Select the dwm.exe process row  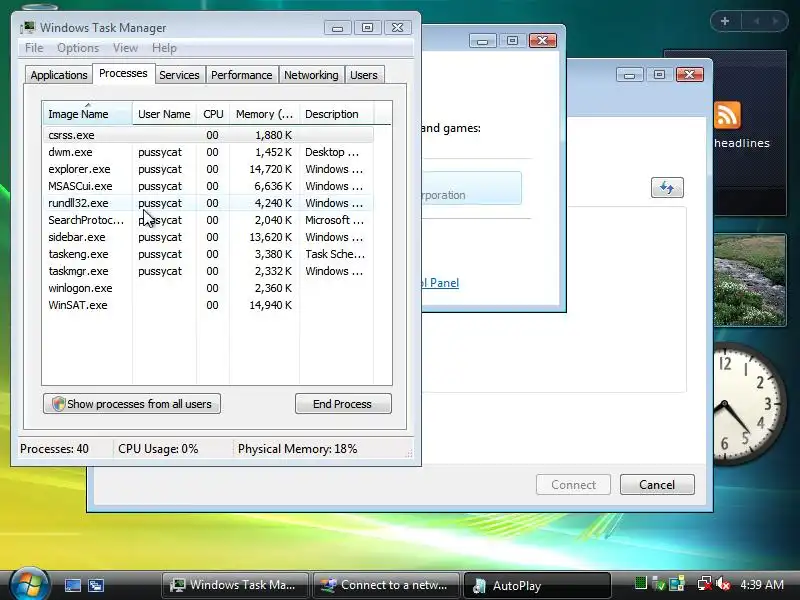(208, 152)
